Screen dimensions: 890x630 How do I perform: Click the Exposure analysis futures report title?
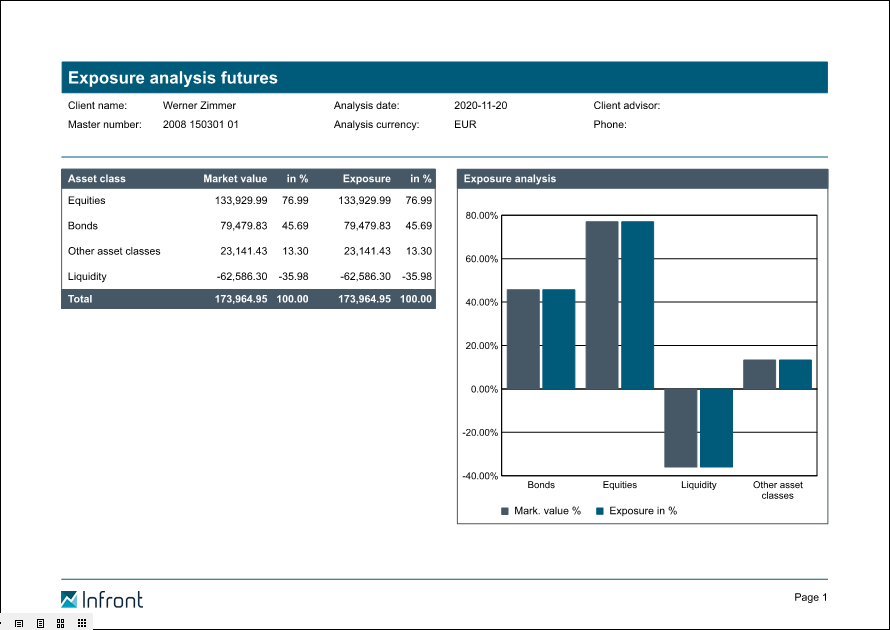coord(444,78)
